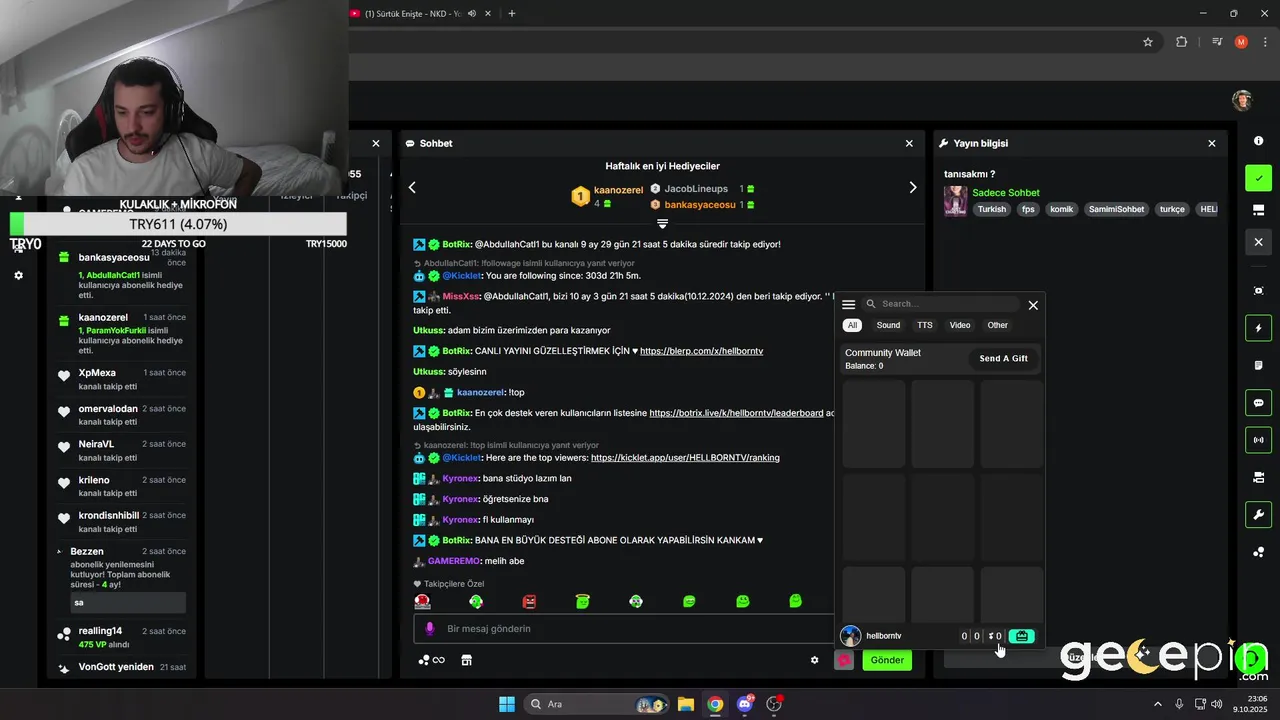Select the TTS filter tab
The height and width of the screenshot is (720, 1280).
(x=925, y=325)
